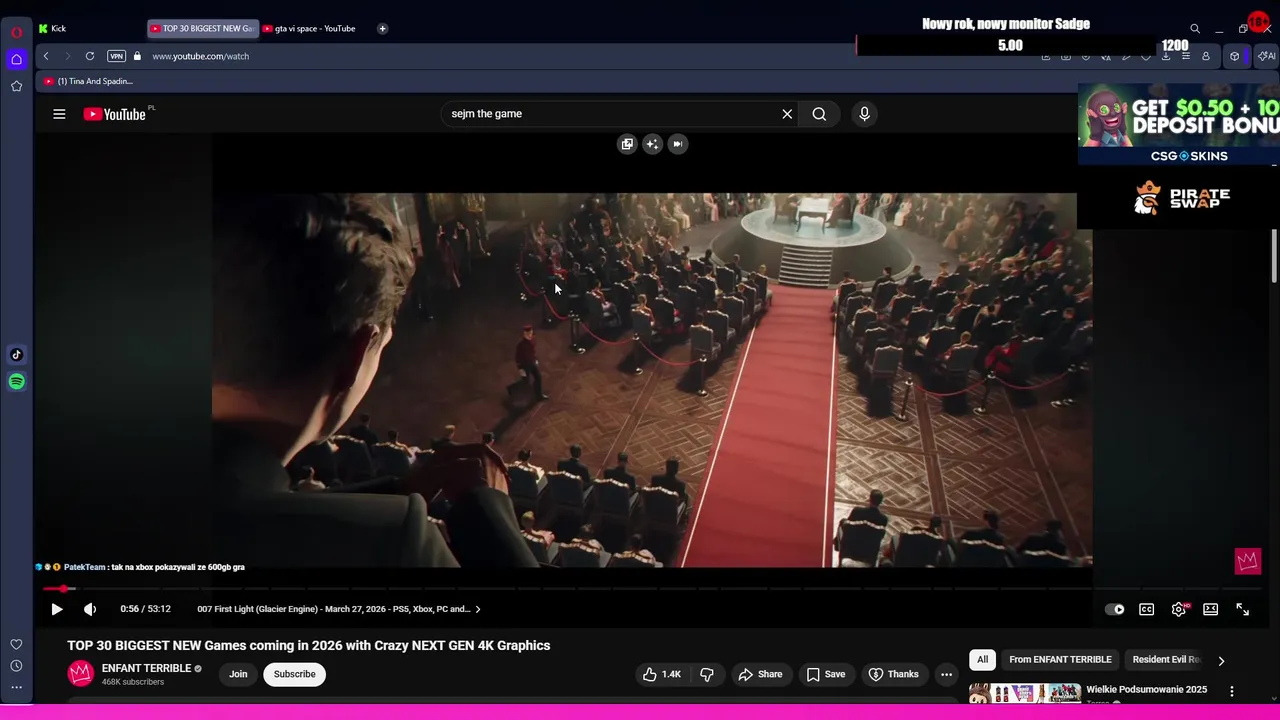View site security lock information

tap(137, 56)
